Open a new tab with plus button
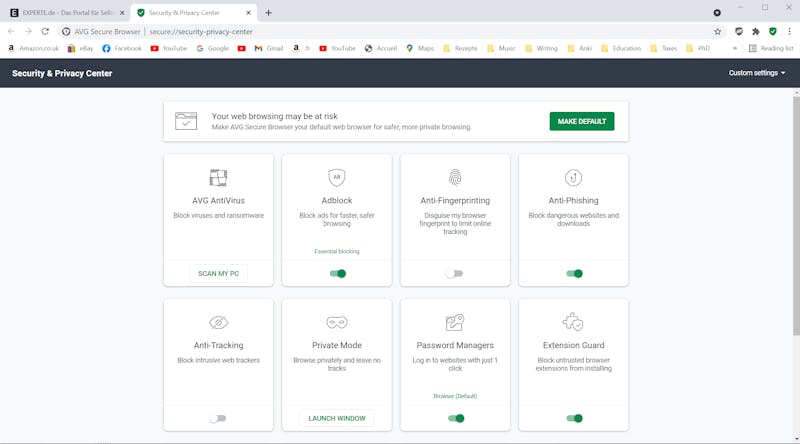The width and height of the screenshot is (800, 444). pyautogui.click(x=268, y=13)
